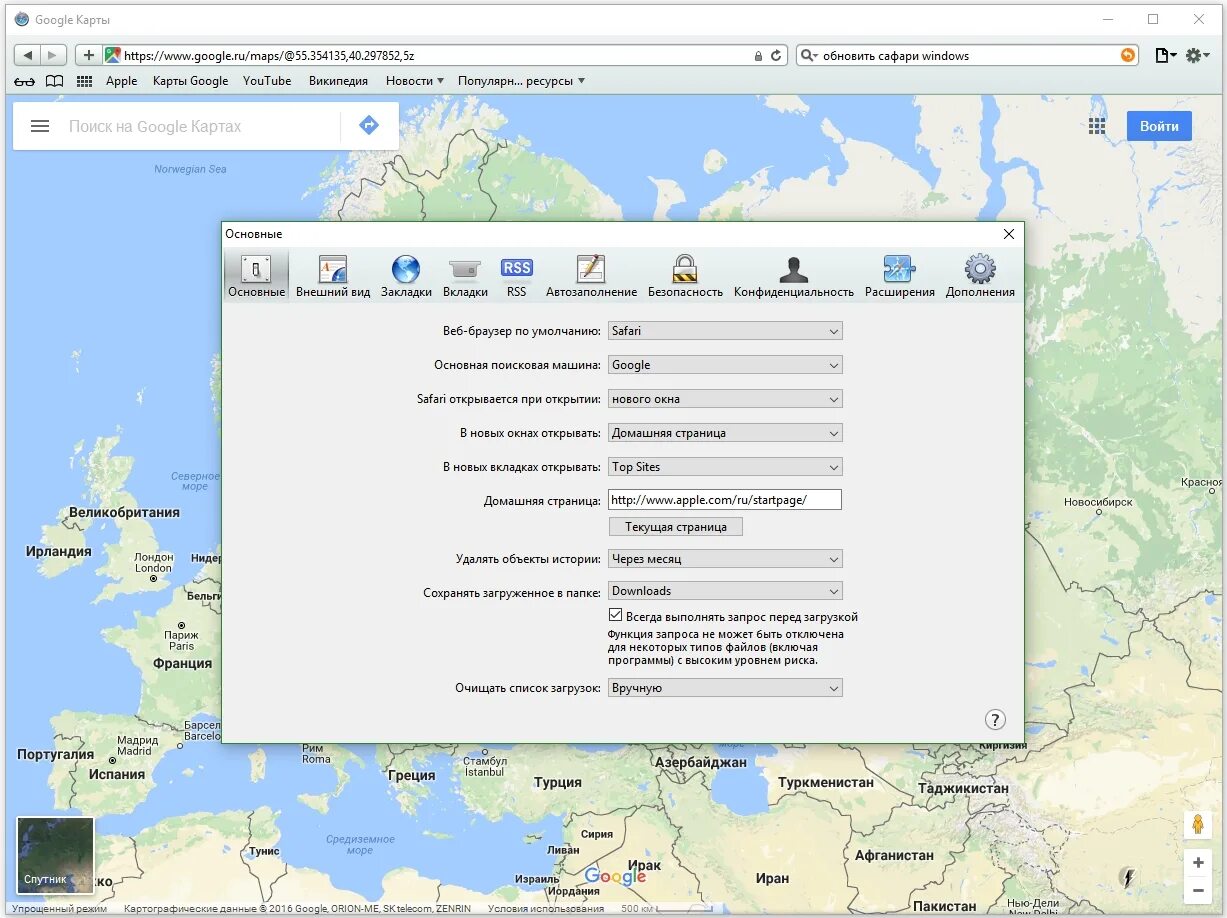Expand default web browser dropdown showing Safari
The image size is (1227, 918).
(725, 331)
